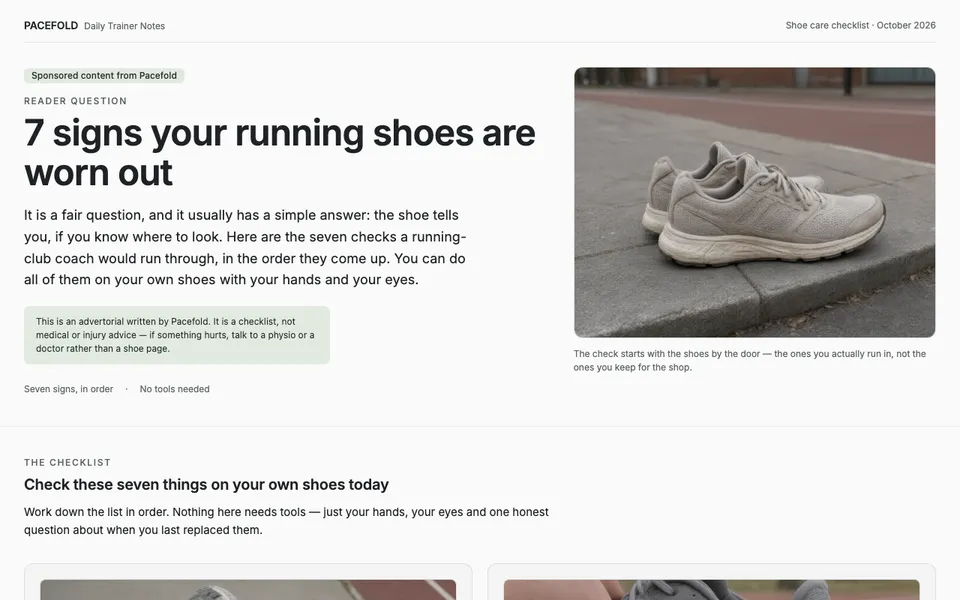Click the 'Seven signs, in order' text
Viewport: 960px width, 600px height.
point(69,389)
